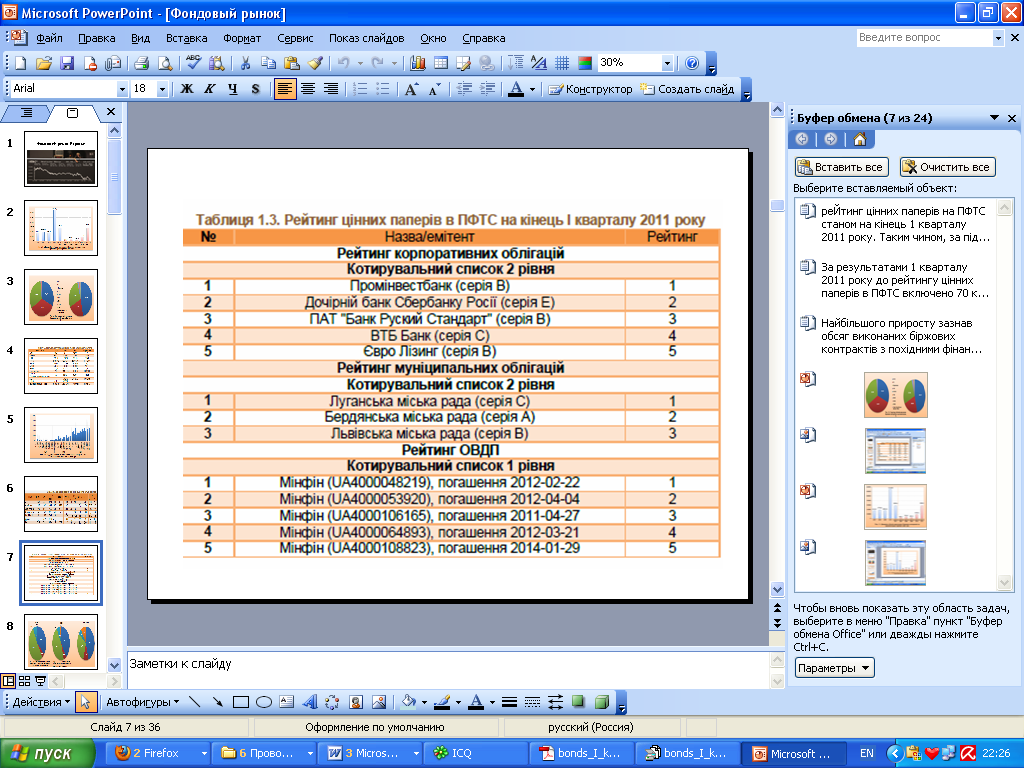
Task: Open the Действия drawing menu
Action: (41, 702)
